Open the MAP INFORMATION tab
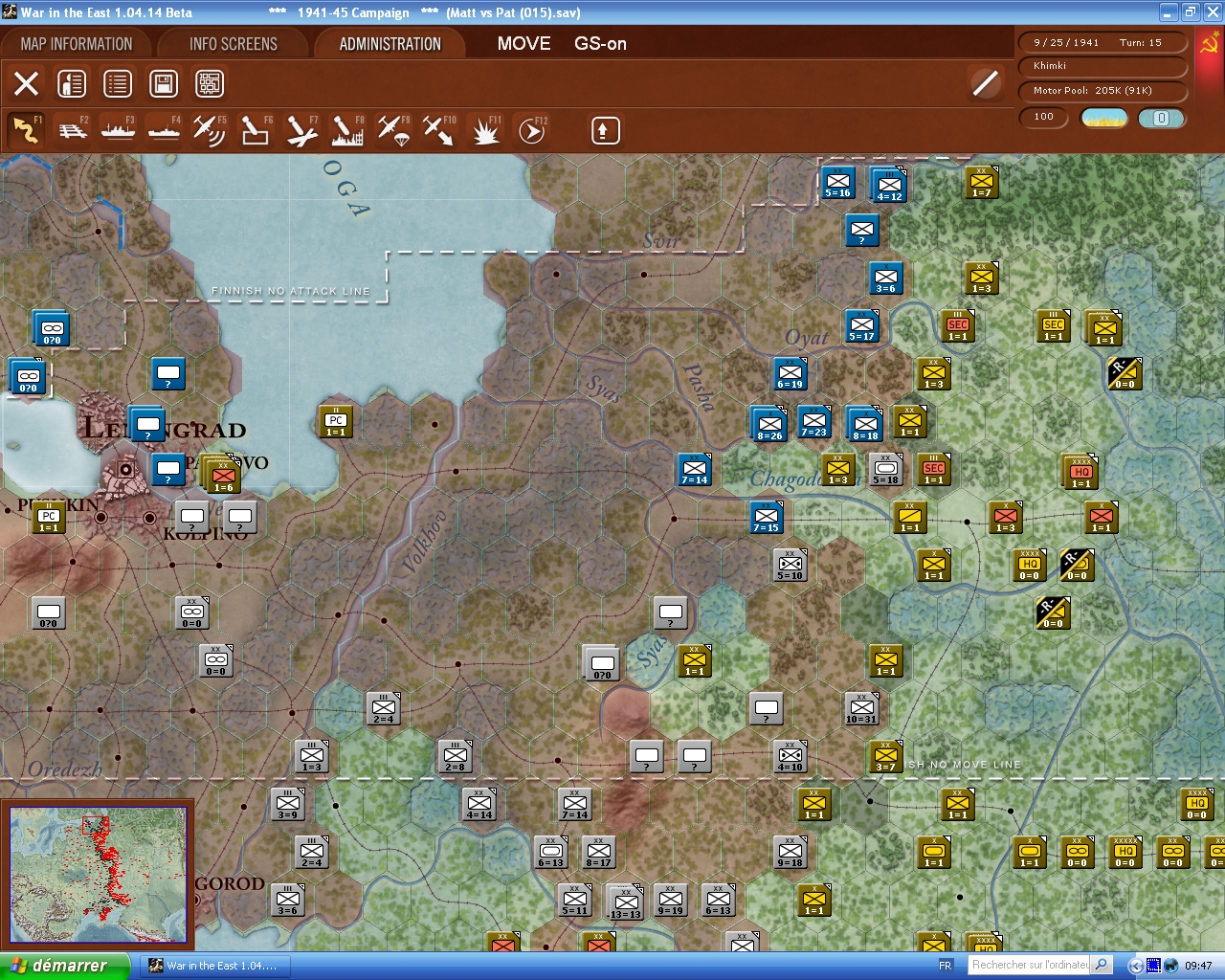Image resolution: width=1225 pixels, height=980 pixels. coord(77,44)
